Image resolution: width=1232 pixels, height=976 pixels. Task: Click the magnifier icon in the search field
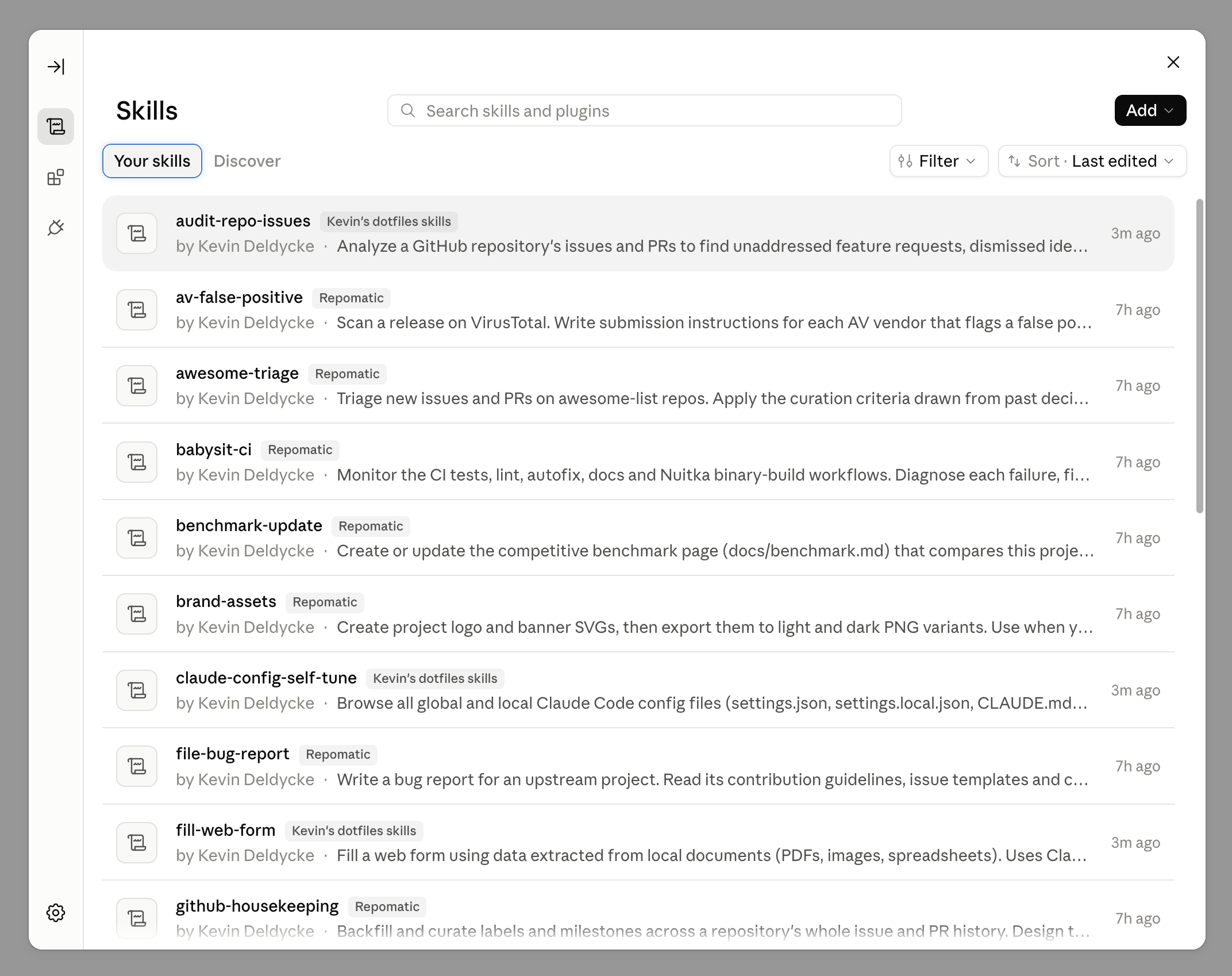408,110
